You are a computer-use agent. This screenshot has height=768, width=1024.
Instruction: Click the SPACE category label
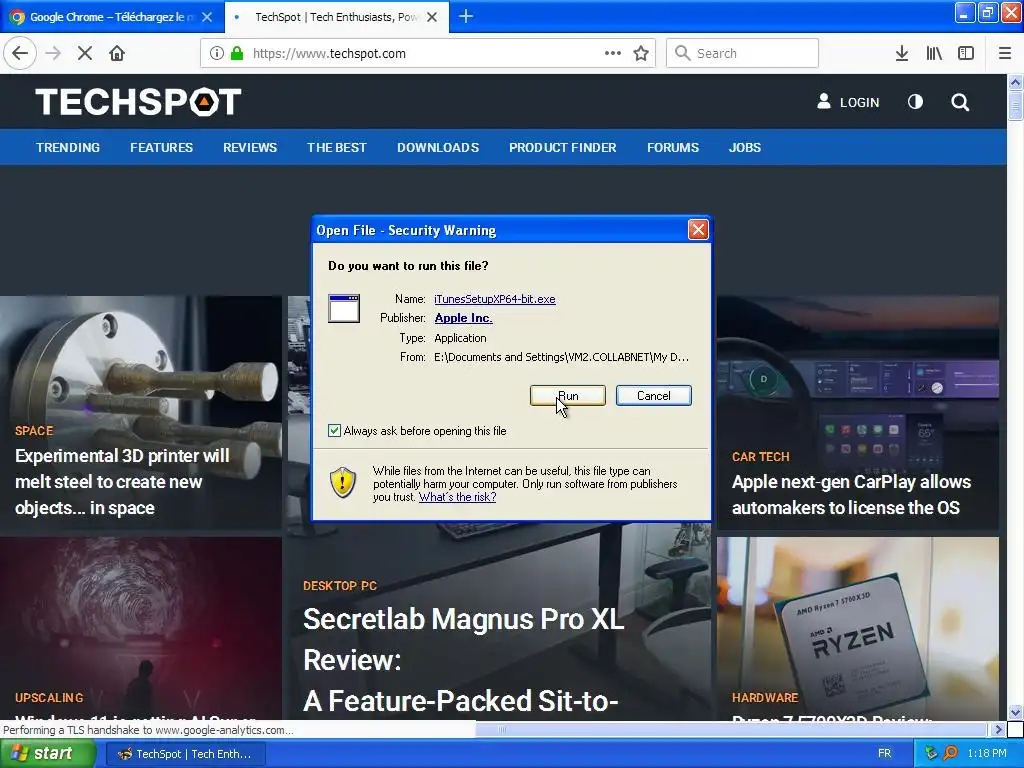click(34, 431)
